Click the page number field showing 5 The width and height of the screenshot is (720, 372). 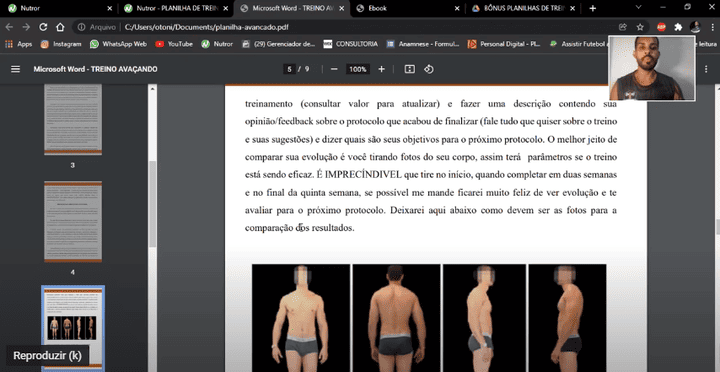click(289, 69)
